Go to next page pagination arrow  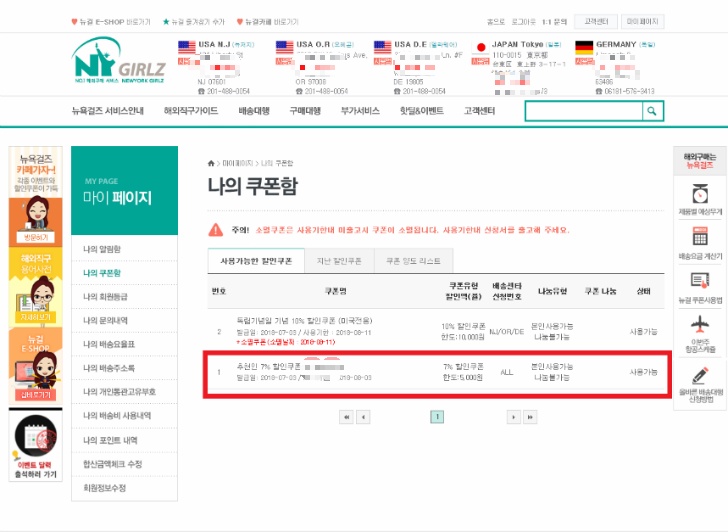(x=514, y=417)
